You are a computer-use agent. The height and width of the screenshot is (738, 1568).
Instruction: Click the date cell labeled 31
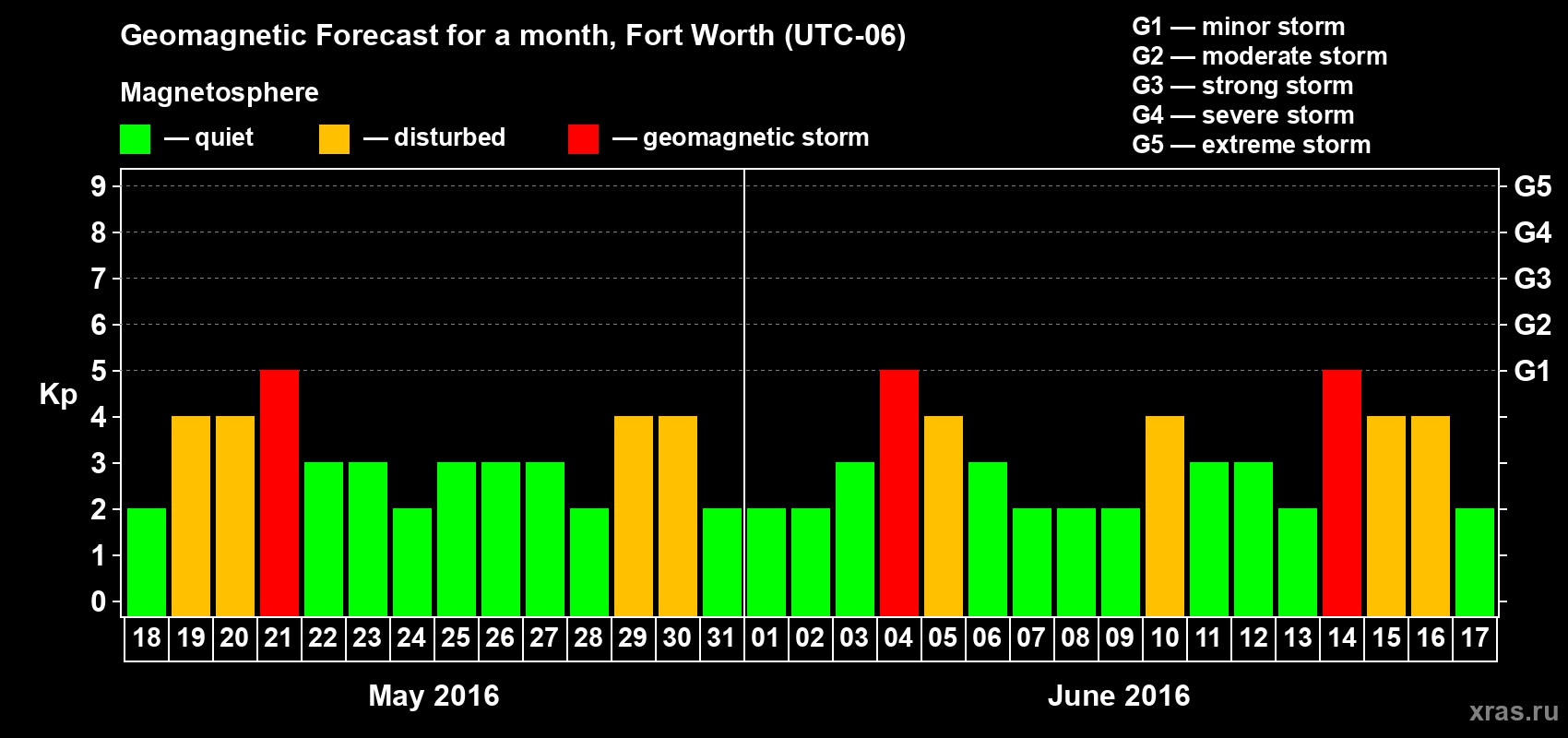coord(722,638)
